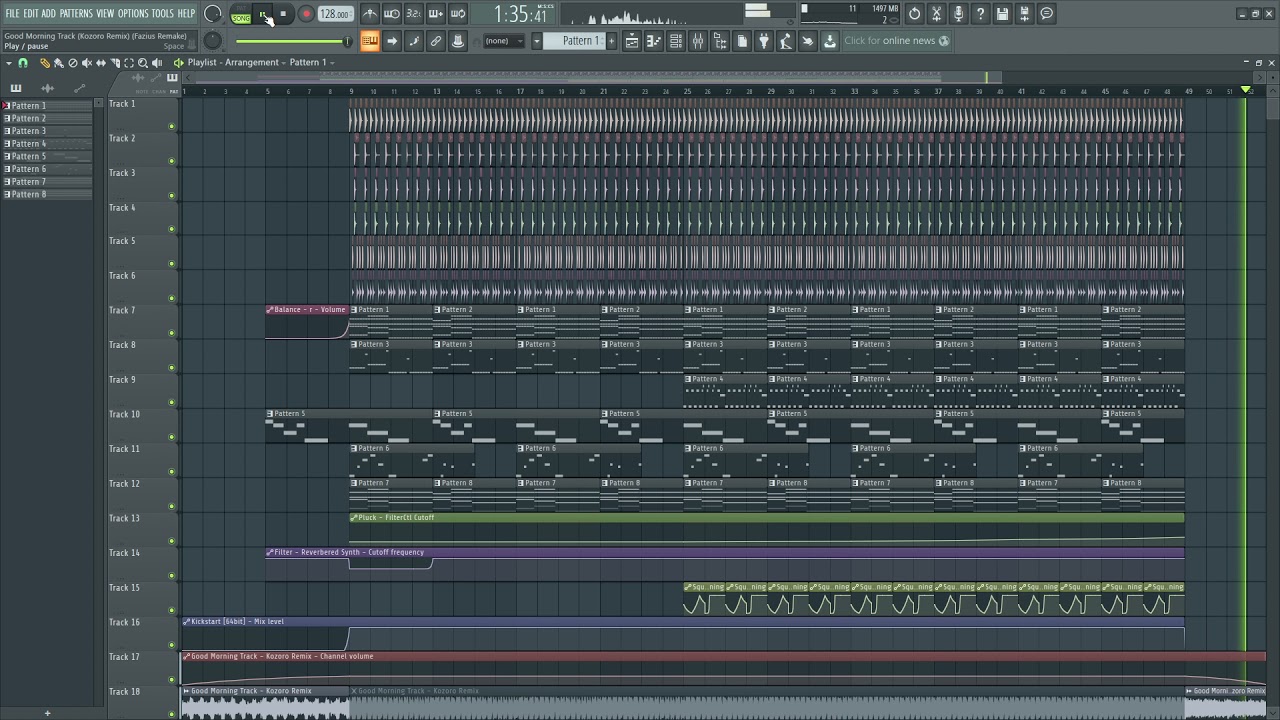Screen dimensions: 1280x720
Task: Select Pattern 3 in the pattern list
Action: [x=47, y=131]
